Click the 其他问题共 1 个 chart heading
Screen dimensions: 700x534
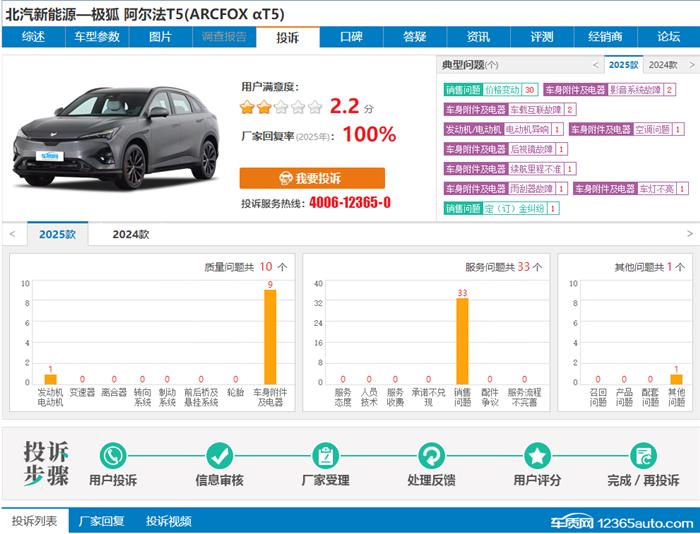650,267
